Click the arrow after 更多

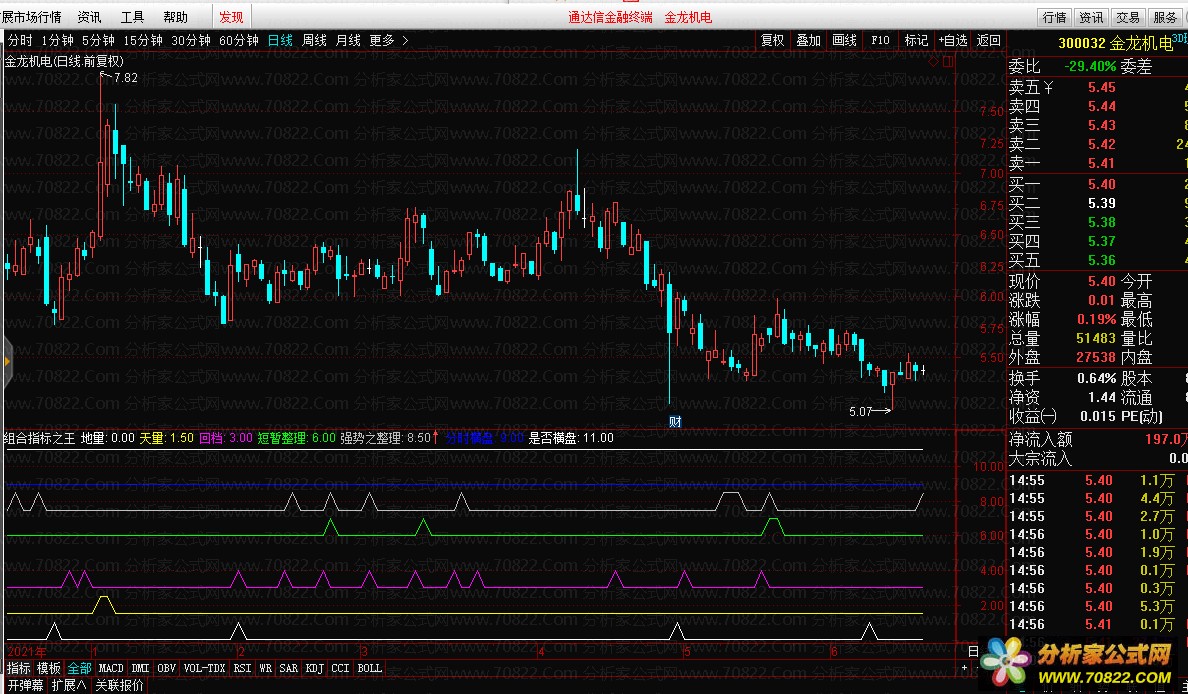pyautogui.click(x=405, y=40)
